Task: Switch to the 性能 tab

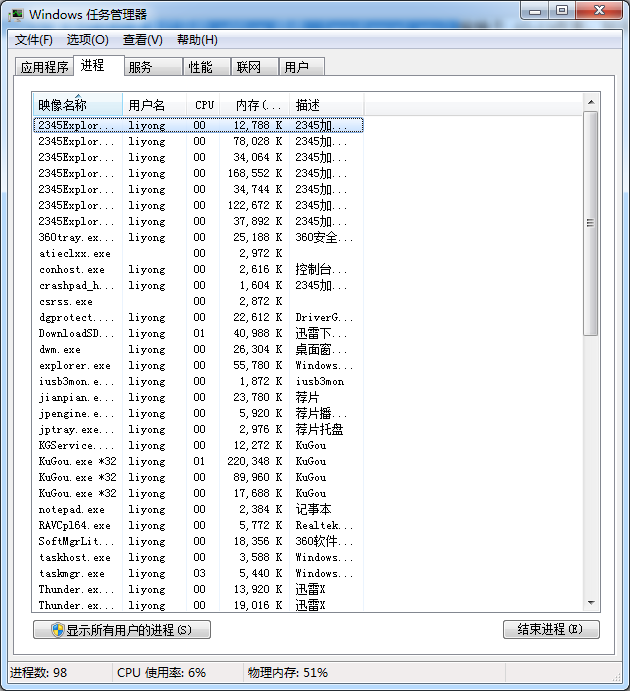Action: point(207,67)
